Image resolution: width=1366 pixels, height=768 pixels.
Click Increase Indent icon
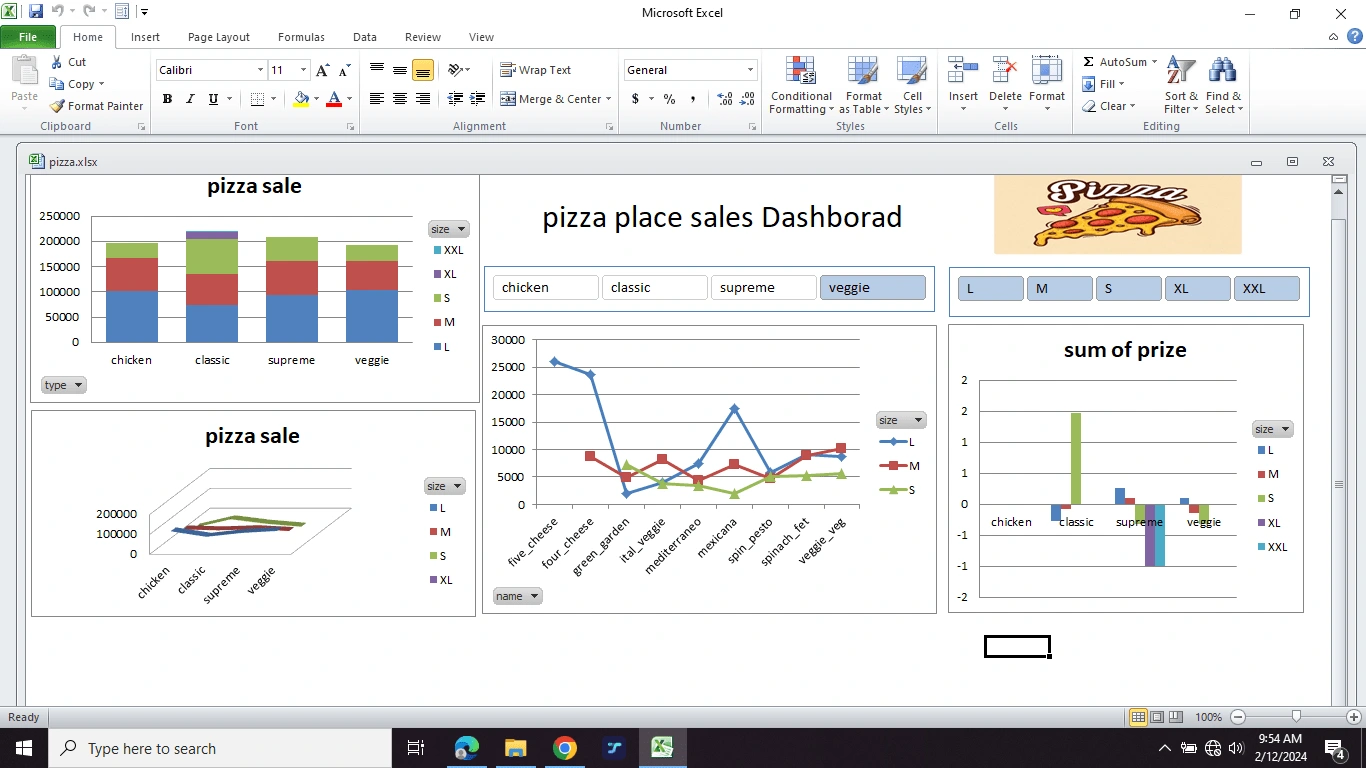(x=479, y=99)
